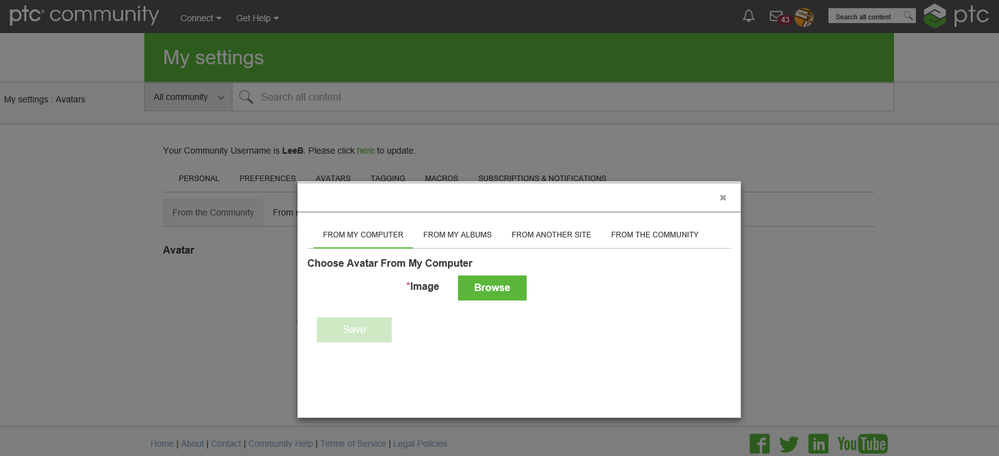
Task: Select the From My Computer tab
Action: click(363, 235)
